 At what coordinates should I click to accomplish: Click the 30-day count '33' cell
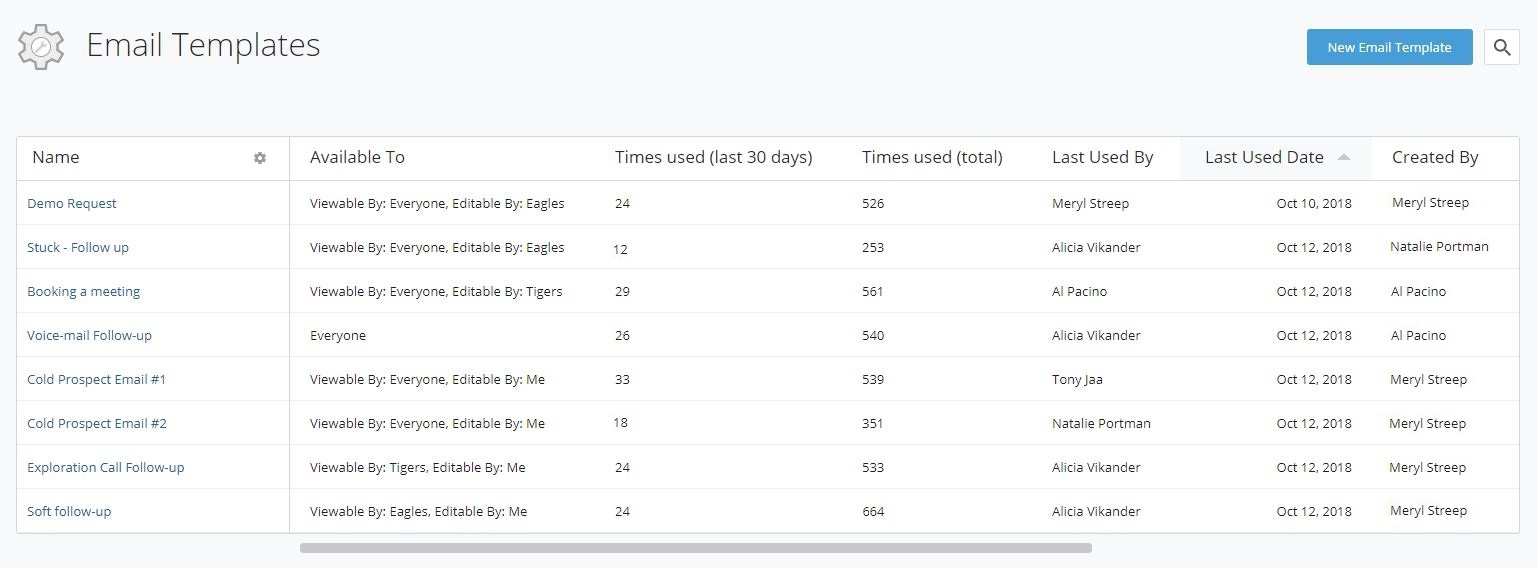(622, 379)
